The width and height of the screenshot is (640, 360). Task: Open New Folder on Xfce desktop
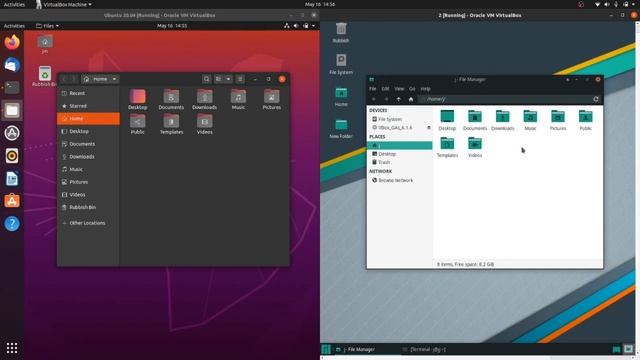341,128
